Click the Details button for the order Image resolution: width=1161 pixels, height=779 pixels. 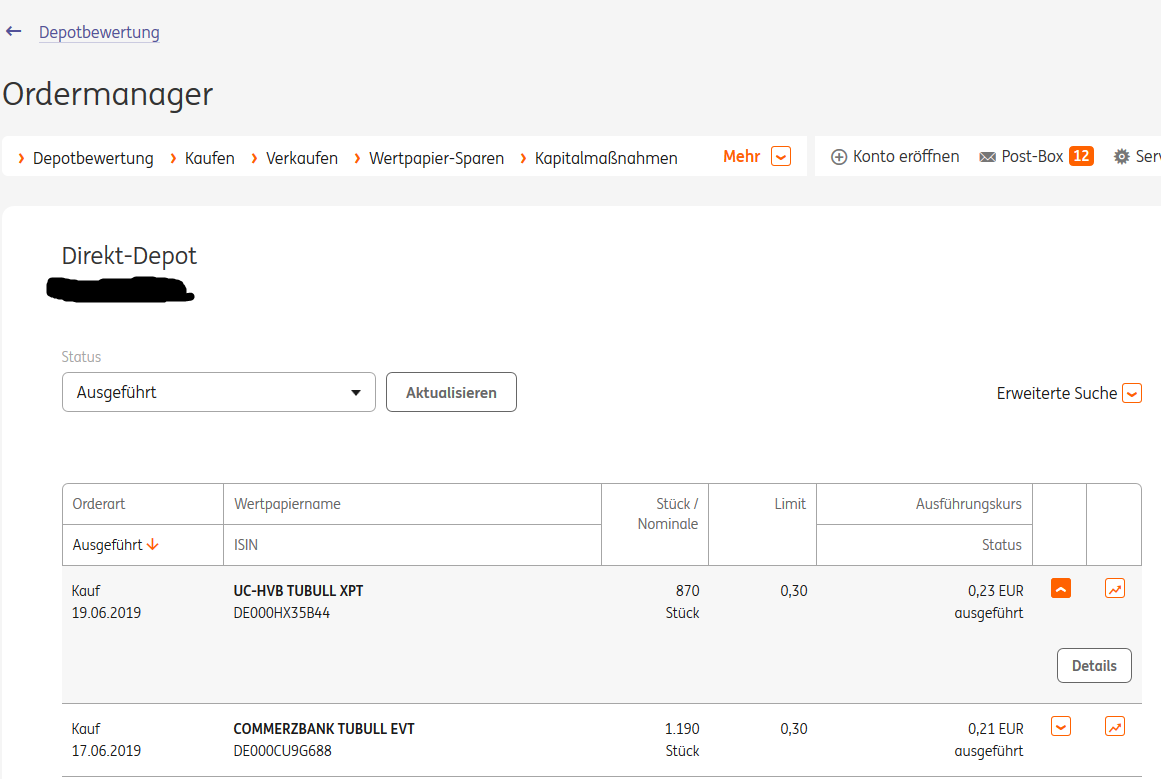[1094, 666]
